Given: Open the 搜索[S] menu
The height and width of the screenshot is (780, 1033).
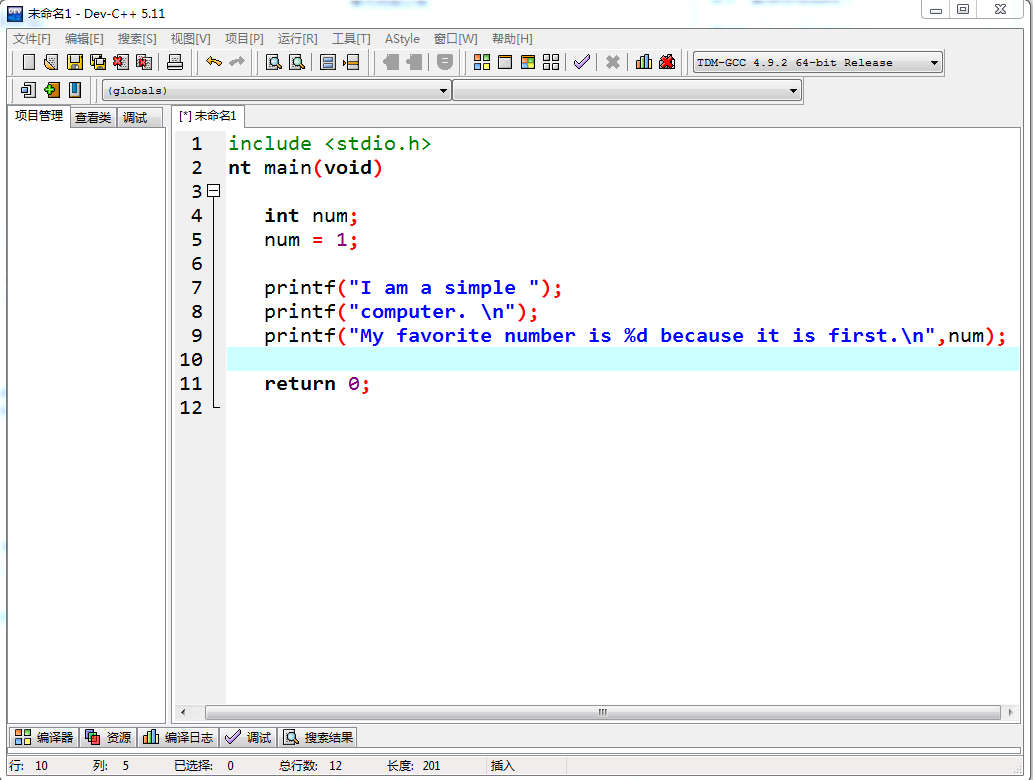Looking at the screenshot, I should pyautogui.click(x=137, y=39).
